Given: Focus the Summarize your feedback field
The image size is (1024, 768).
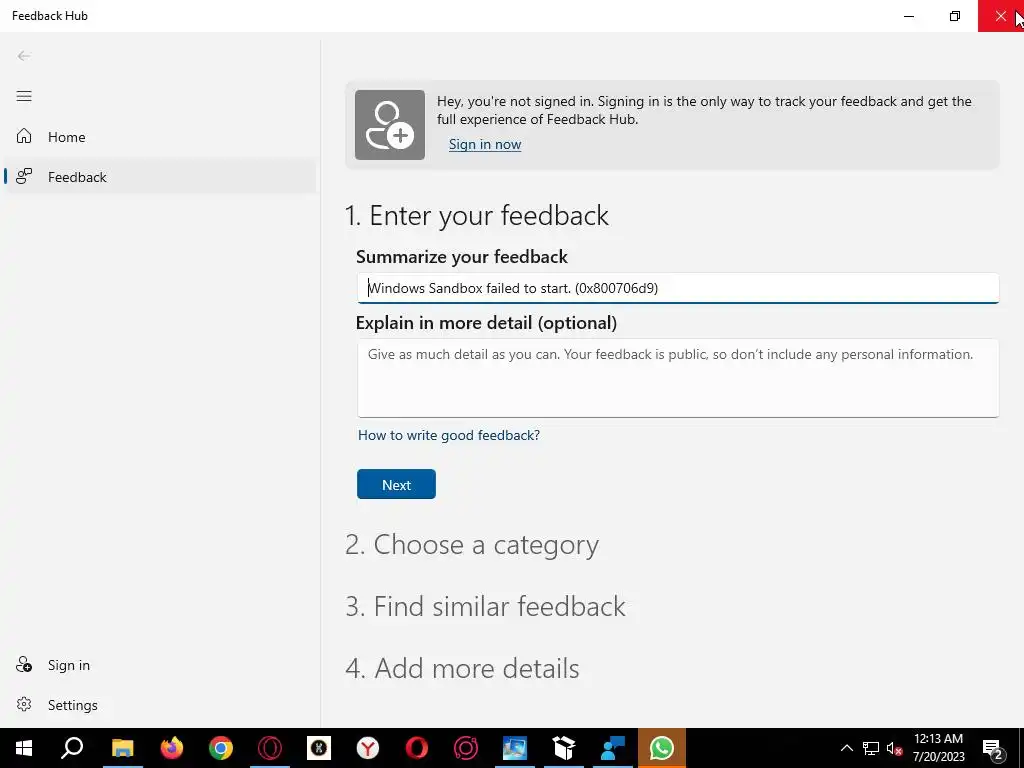Looking at the screenshot, I should pos(678,288).
